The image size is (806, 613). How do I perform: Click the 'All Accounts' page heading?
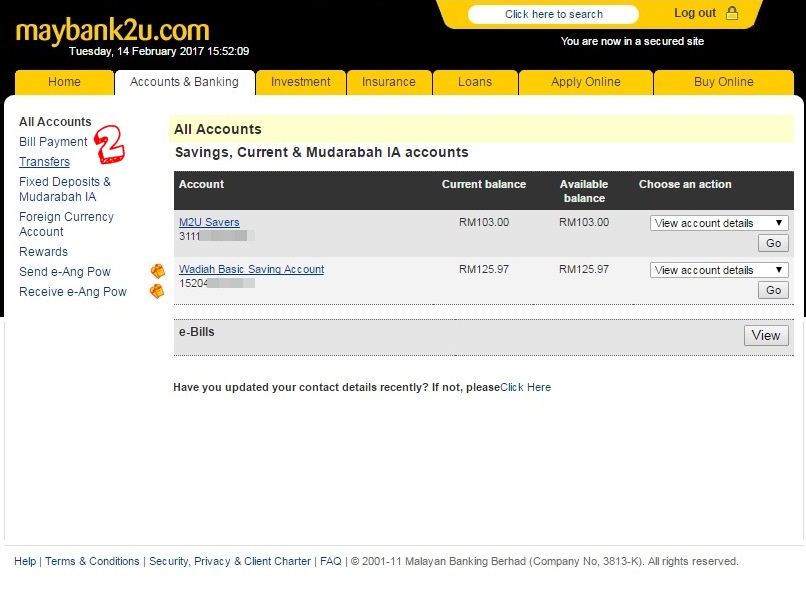[218, 129]
